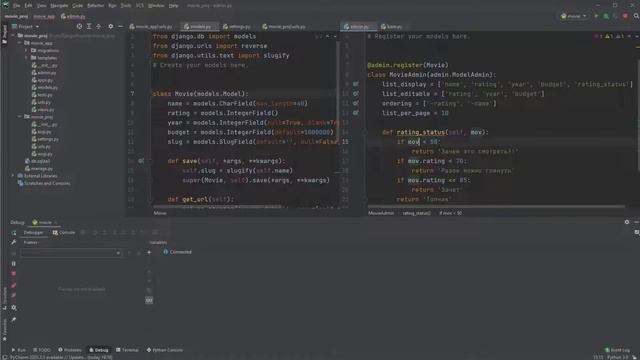The width and height of the screenshot is (640, 360).
Task: Hide the Project panel with minus icon
Action: pyautogui.click(x=120, y=27)
